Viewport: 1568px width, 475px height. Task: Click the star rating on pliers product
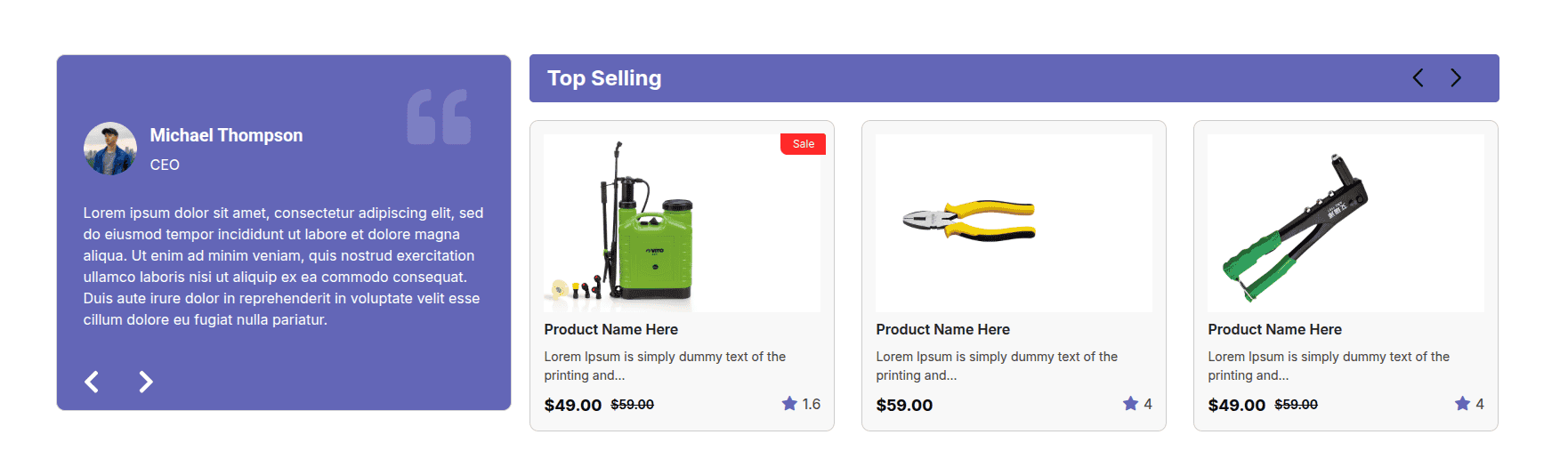pyautogui.click(x=1130, y=404)
